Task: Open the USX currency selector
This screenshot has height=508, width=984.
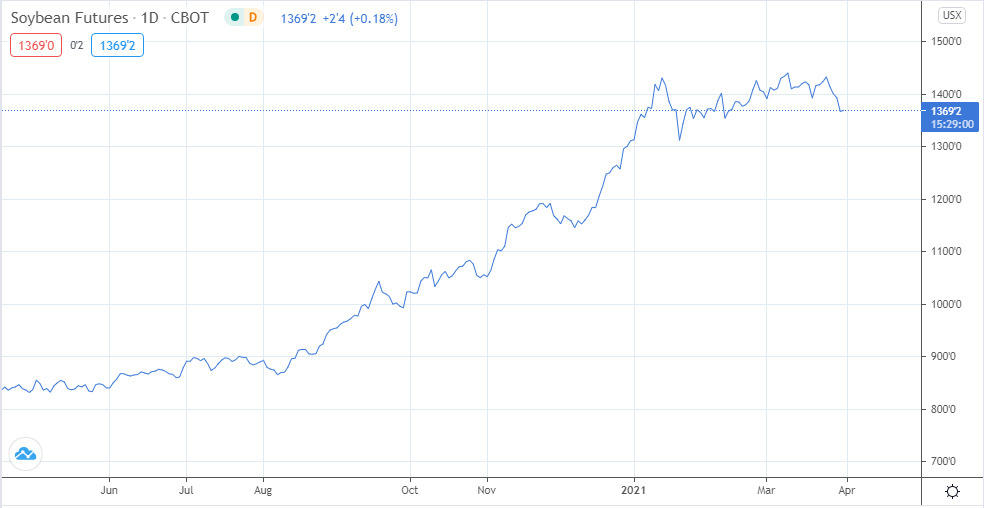Action: point(951,15)
